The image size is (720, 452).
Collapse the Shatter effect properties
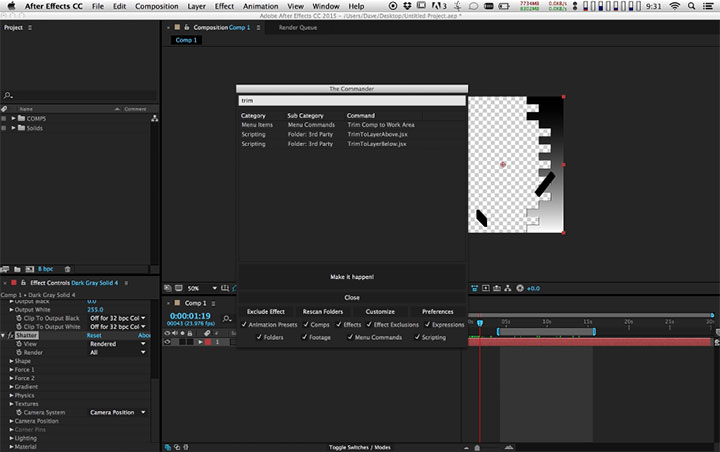(3, 336)
